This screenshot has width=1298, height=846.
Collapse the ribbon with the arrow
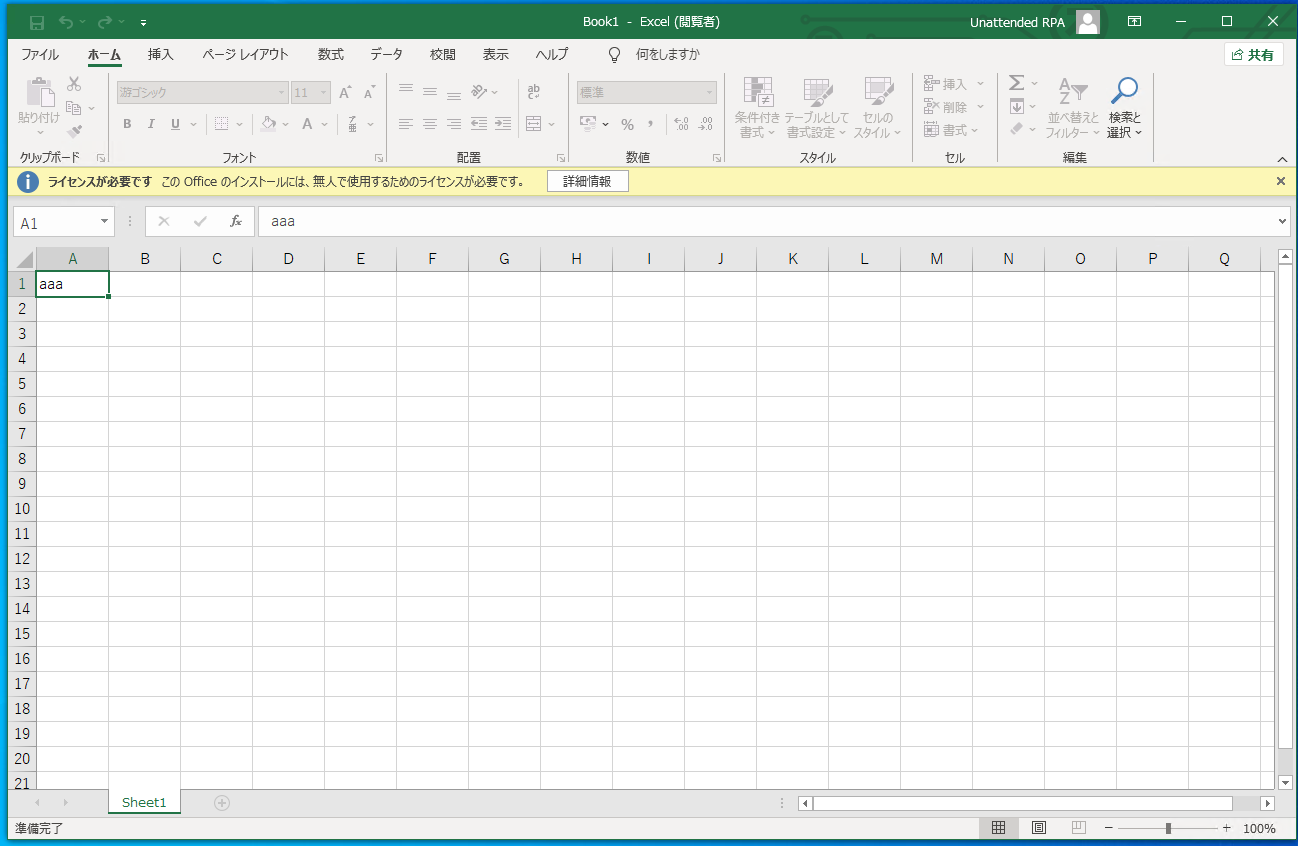click(x=1282, y=159)
